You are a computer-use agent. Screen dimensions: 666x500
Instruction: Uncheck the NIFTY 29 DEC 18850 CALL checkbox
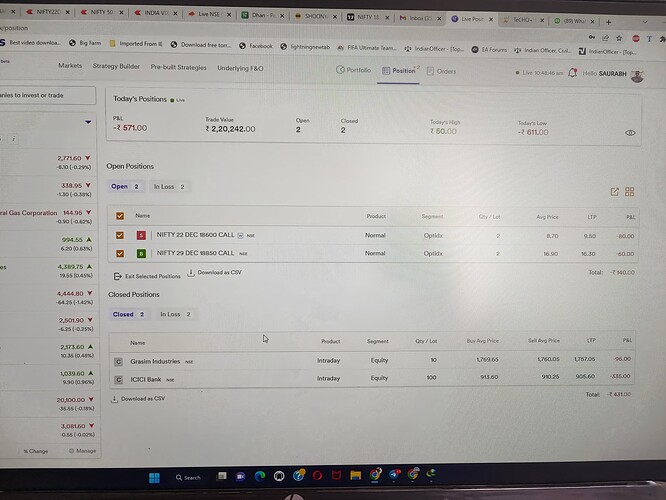pyautogui.click(x=120, y=253)
